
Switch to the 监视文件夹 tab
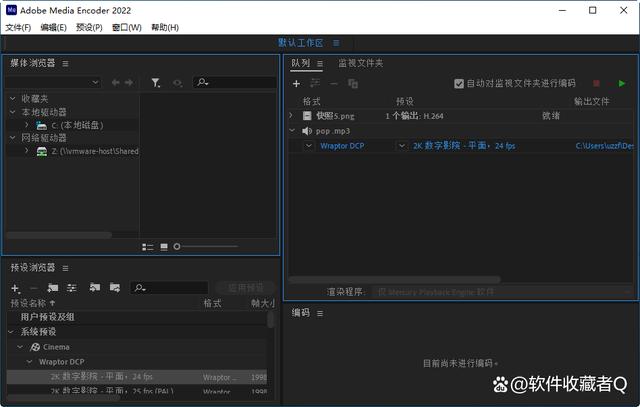point(360,63)
